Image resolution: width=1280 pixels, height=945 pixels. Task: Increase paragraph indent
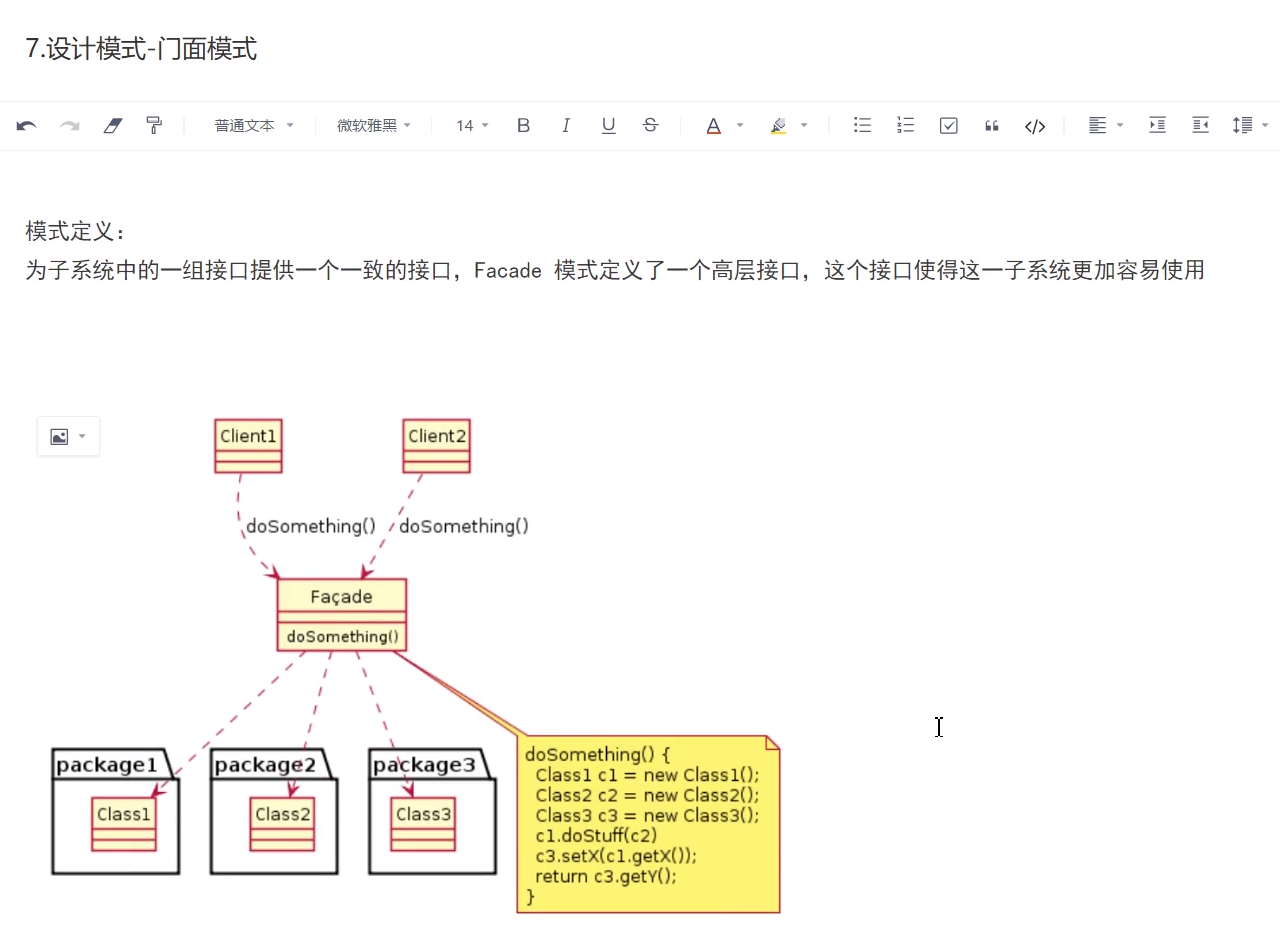[1157, 125]
